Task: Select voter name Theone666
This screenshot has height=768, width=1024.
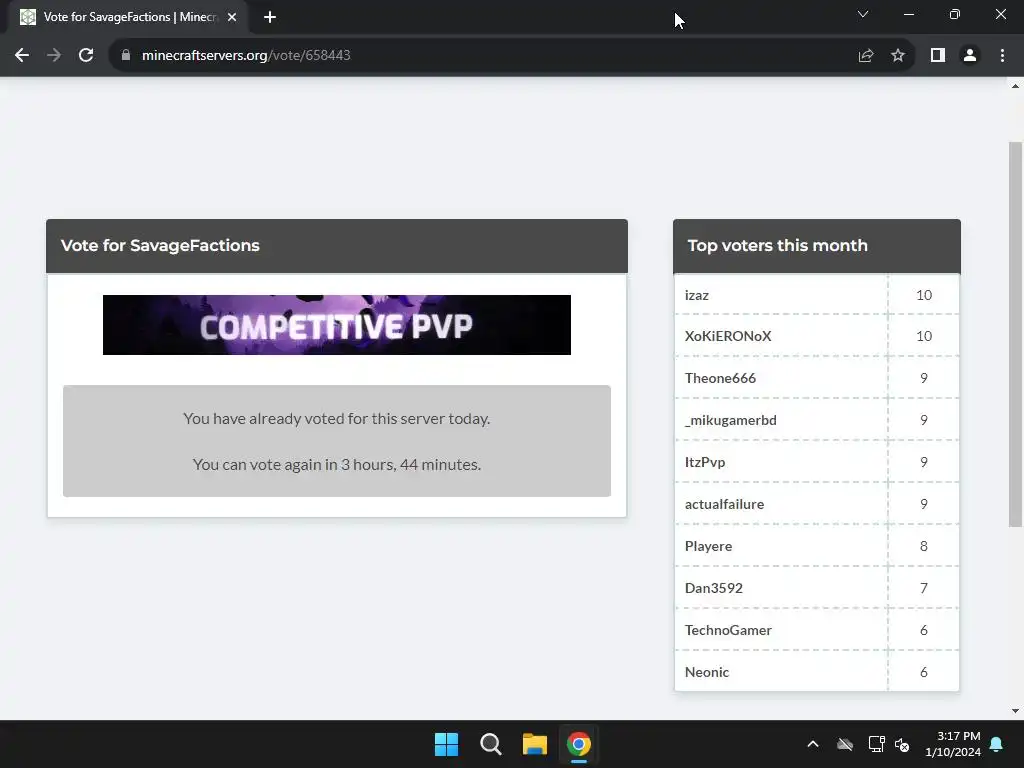Action: 720,378
